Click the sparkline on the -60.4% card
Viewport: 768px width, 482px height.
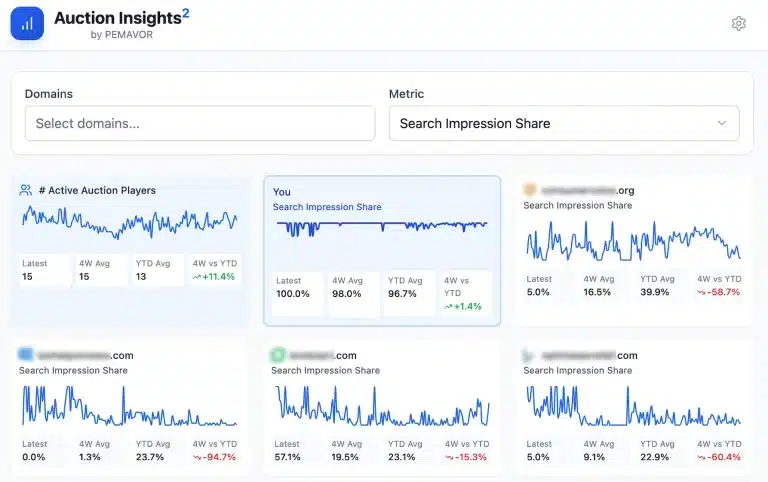[633, 406]
